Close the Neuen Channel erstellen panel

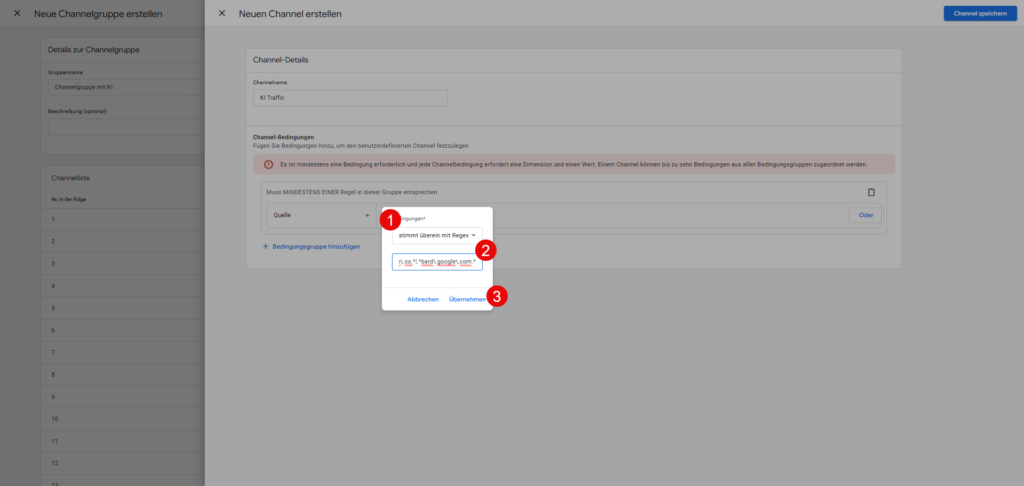pos(222,13)
